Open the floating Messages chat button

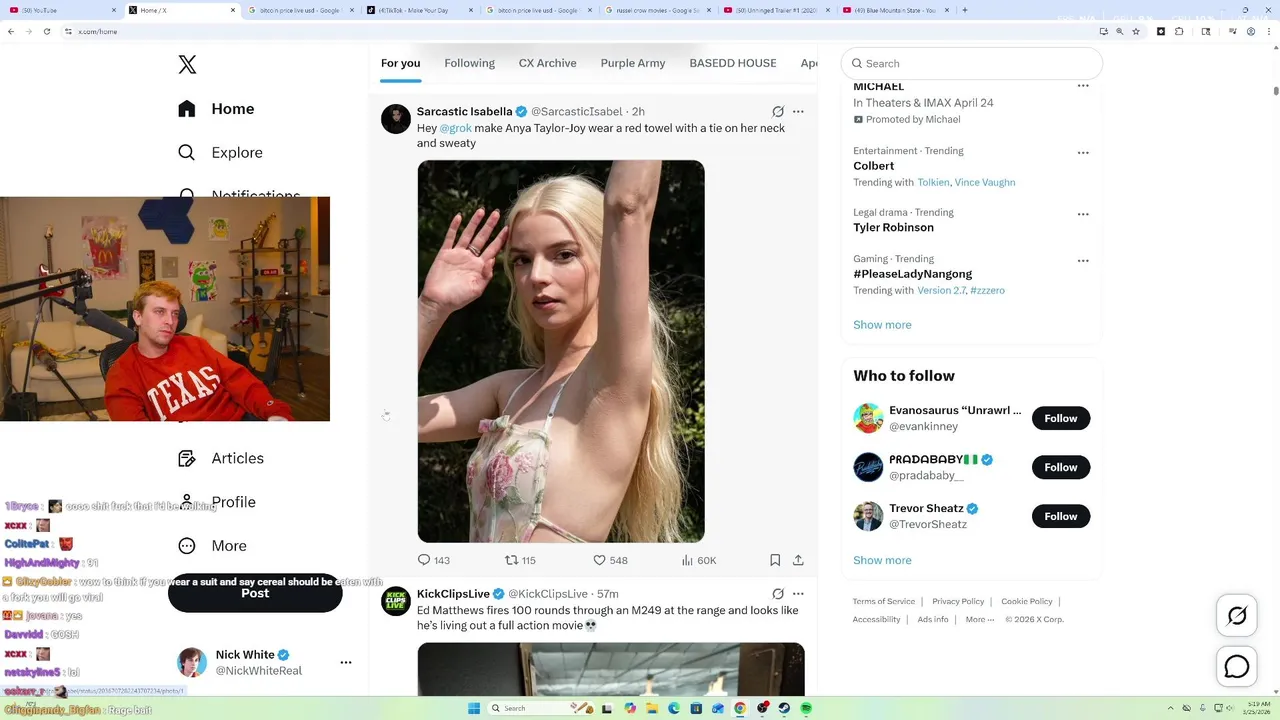pos(1237,666)
